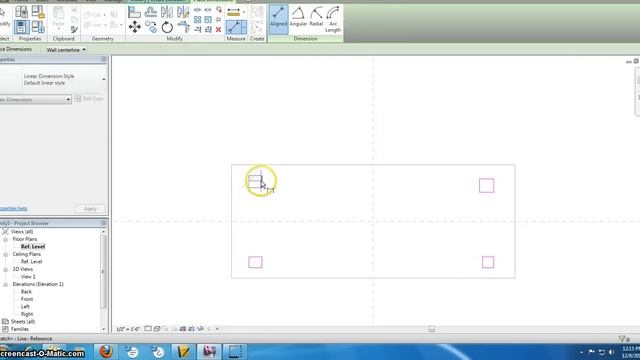Click the Measure Between Two References icon
640x360 pixels.
click(x=233, y=12)
